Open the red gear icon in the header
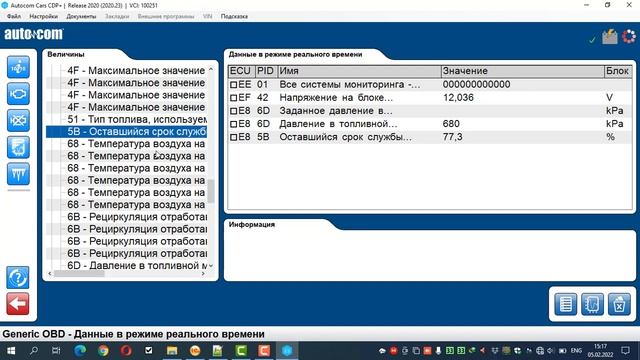Image resolution: width=640 pixels, height=360 pixels. click(629, 36)
